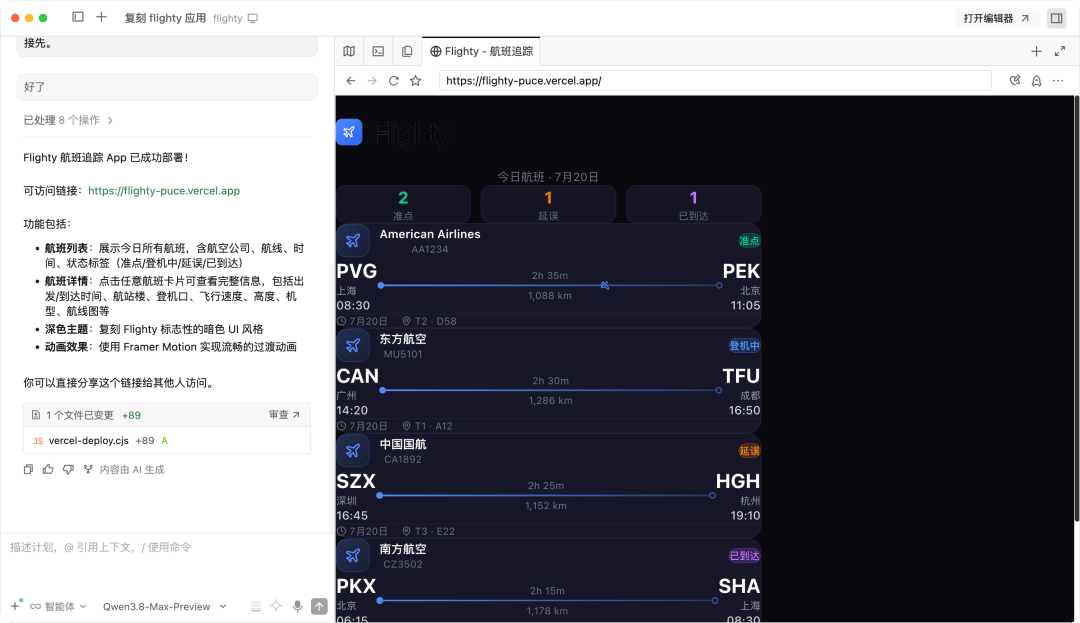The height and width of the screenshot is (623, 1080).
Task: Click the purple 已到达 status badge
Action: point(745,556)
